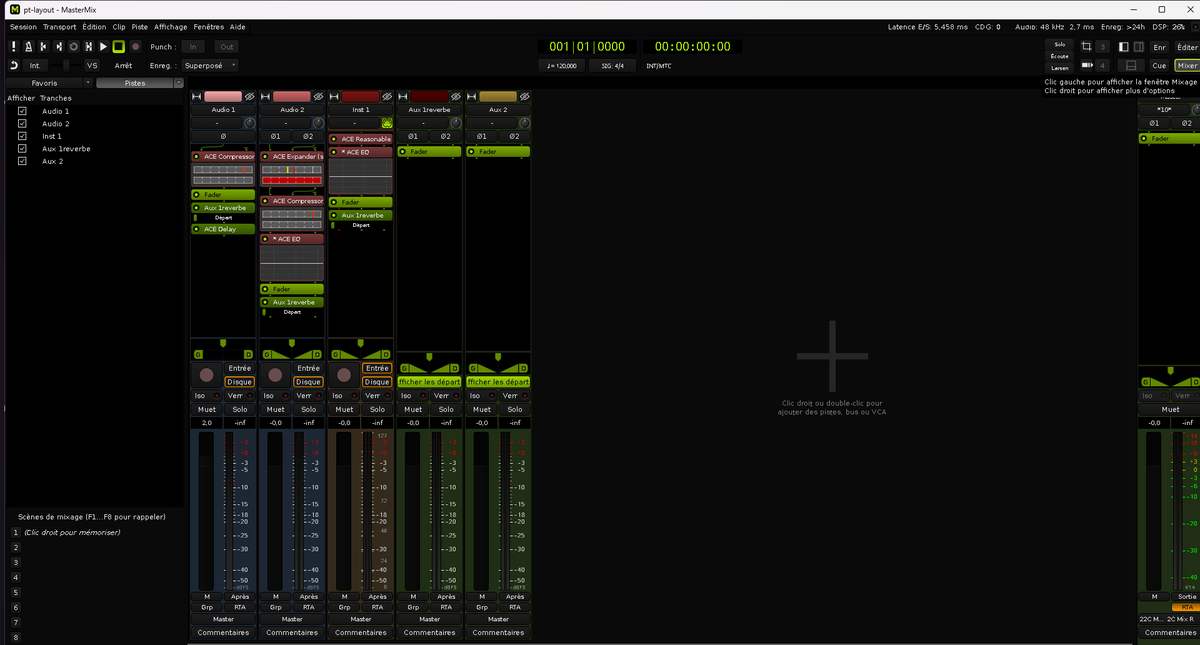This screenshot has height=645, width=1200.
Task: Open the Fenêtres menu
Action: pos(209,27)
